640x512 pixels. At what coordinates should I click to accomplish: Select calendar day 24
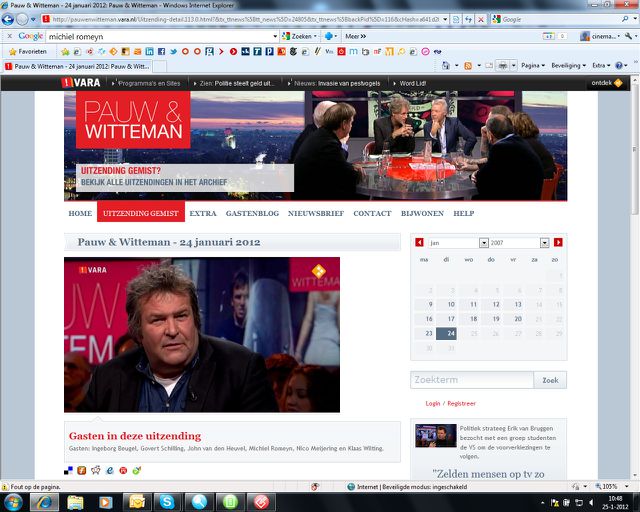pyautogui.click(x=446, y=333)
